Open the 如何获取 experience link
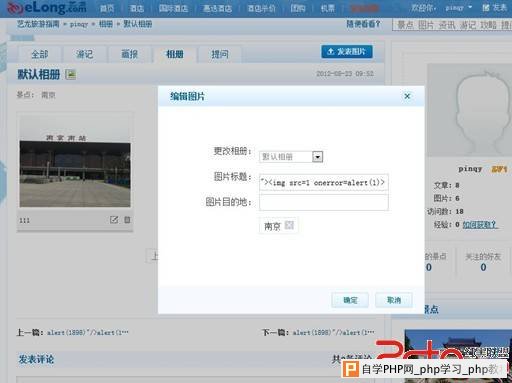The height and width of the screenshot is (383, 512). coord(480,225)
